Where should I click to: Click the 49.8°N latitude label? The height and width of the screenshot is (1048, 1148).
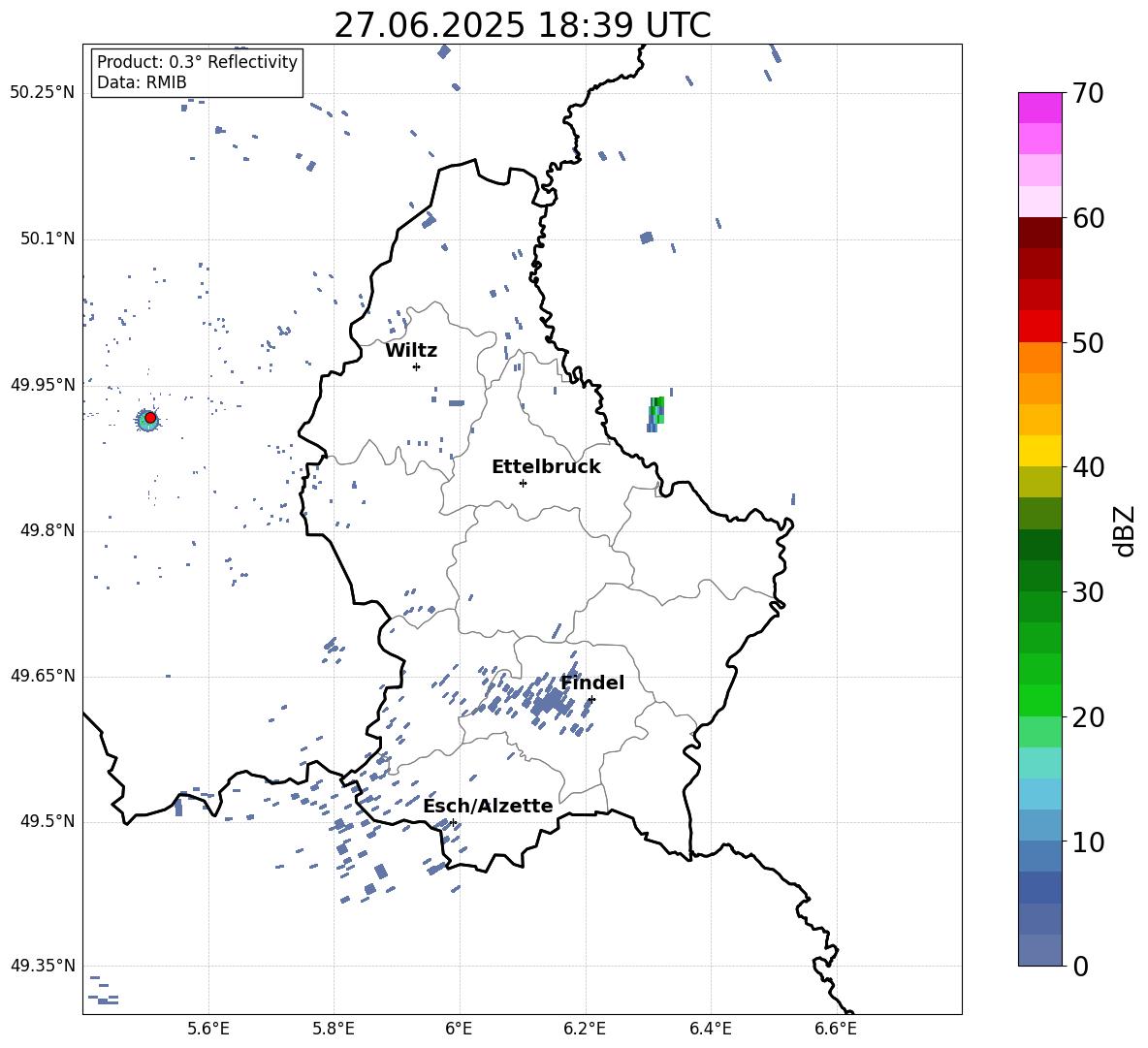[x=47, y=530]
